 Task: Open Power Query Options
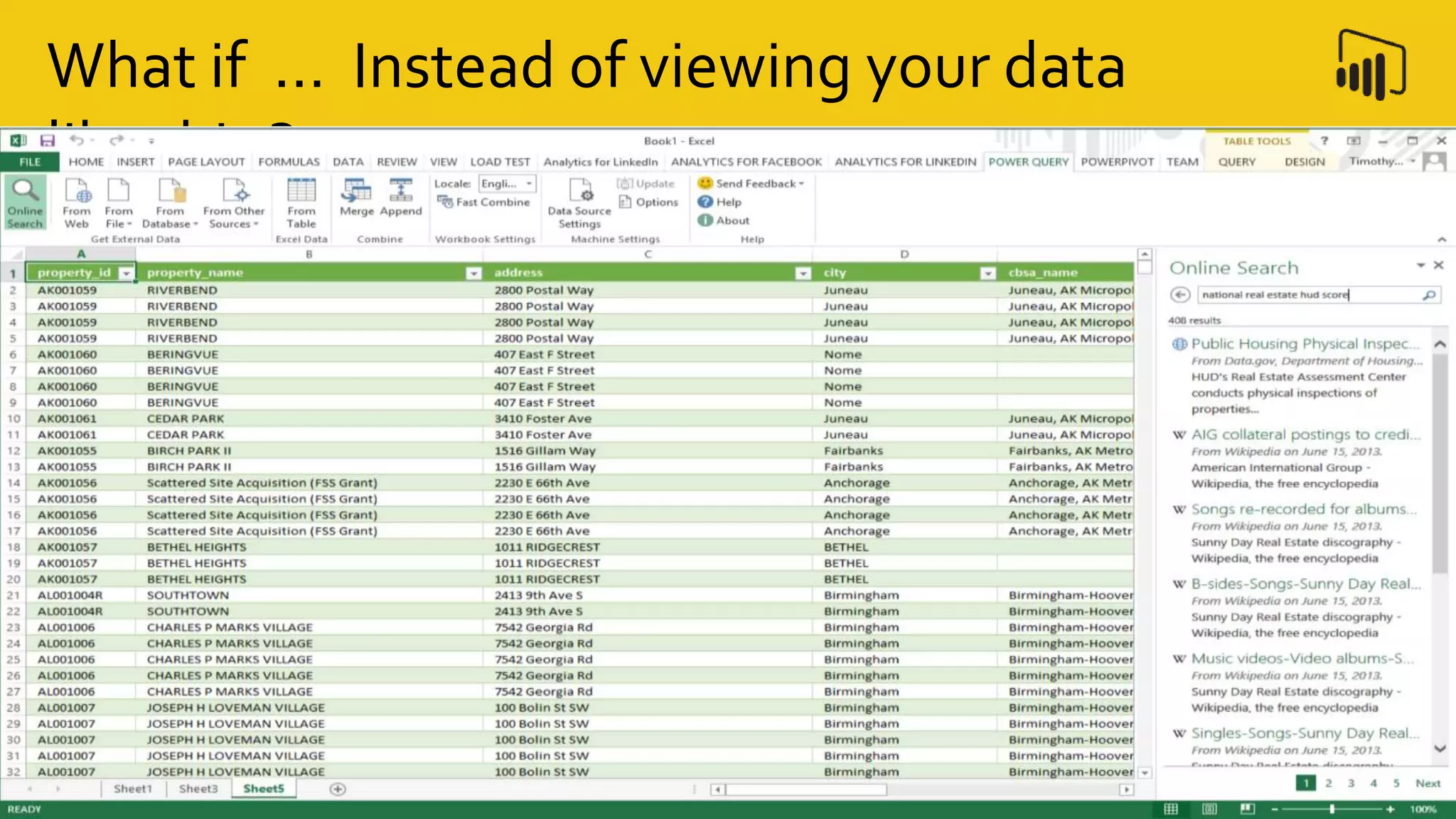[x=648, y=202]
